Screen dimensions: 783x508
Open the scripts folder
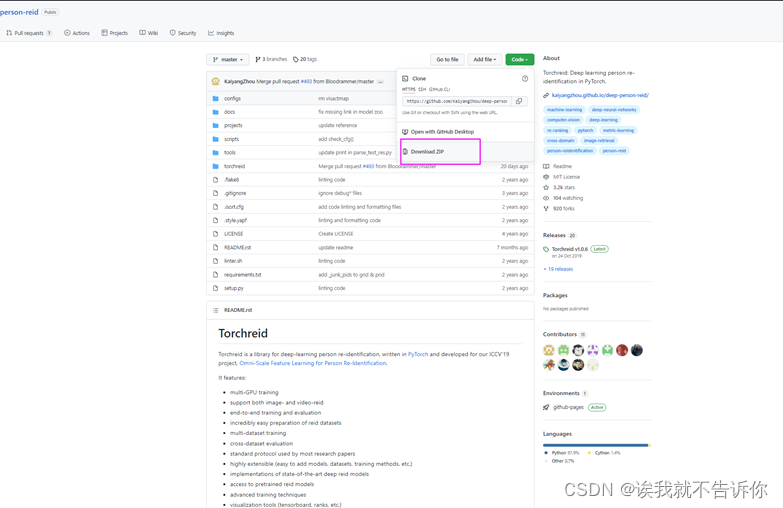(x=231, y=139)
